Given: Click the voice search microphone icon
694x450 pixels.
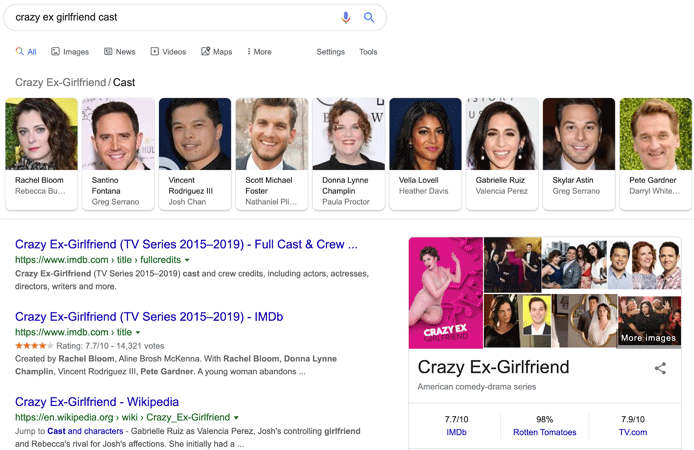Looking at the screenshot, I should [x=346, y=17].
